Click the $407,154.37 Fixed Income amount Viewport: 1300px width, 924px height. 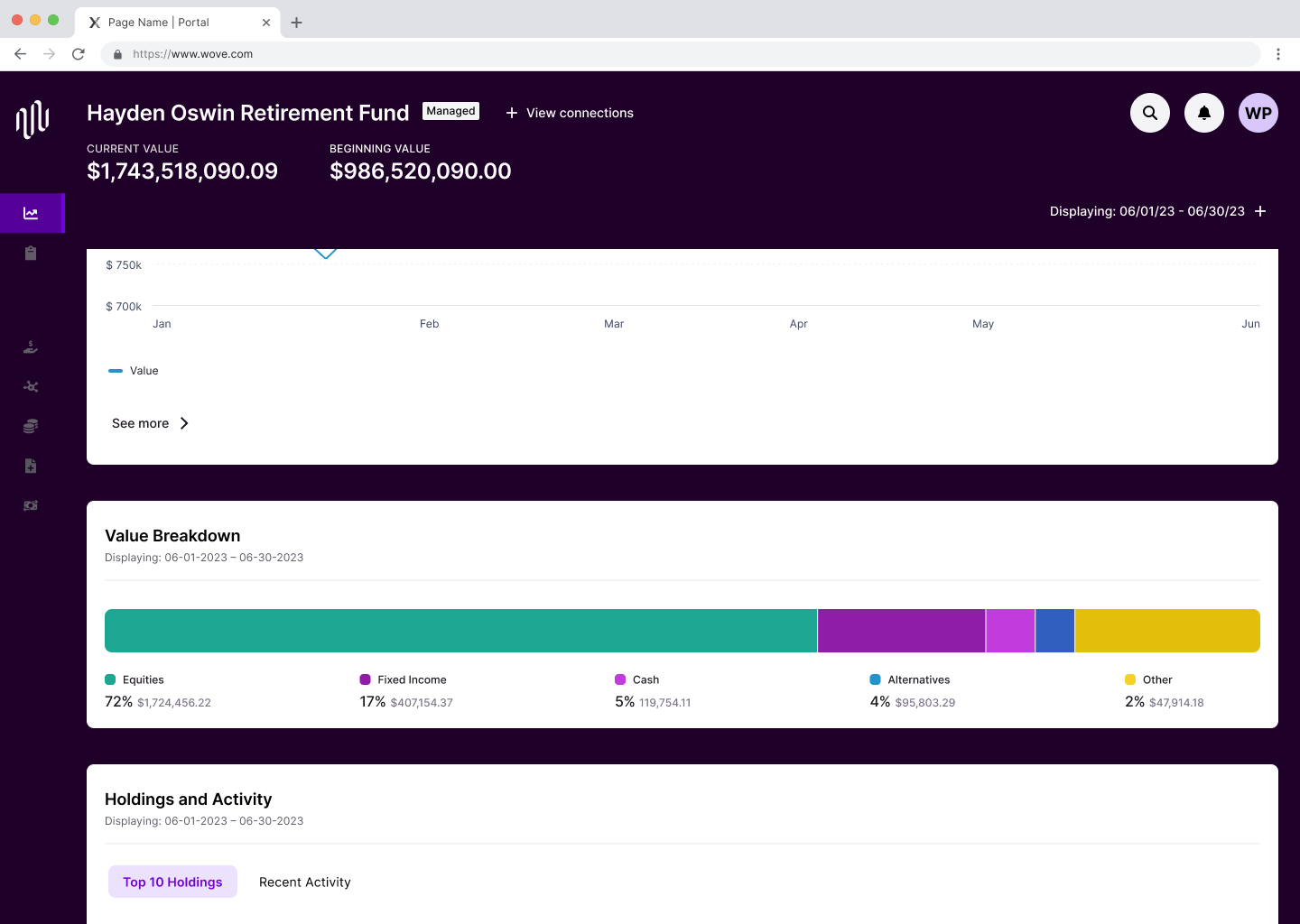(422, 703)
